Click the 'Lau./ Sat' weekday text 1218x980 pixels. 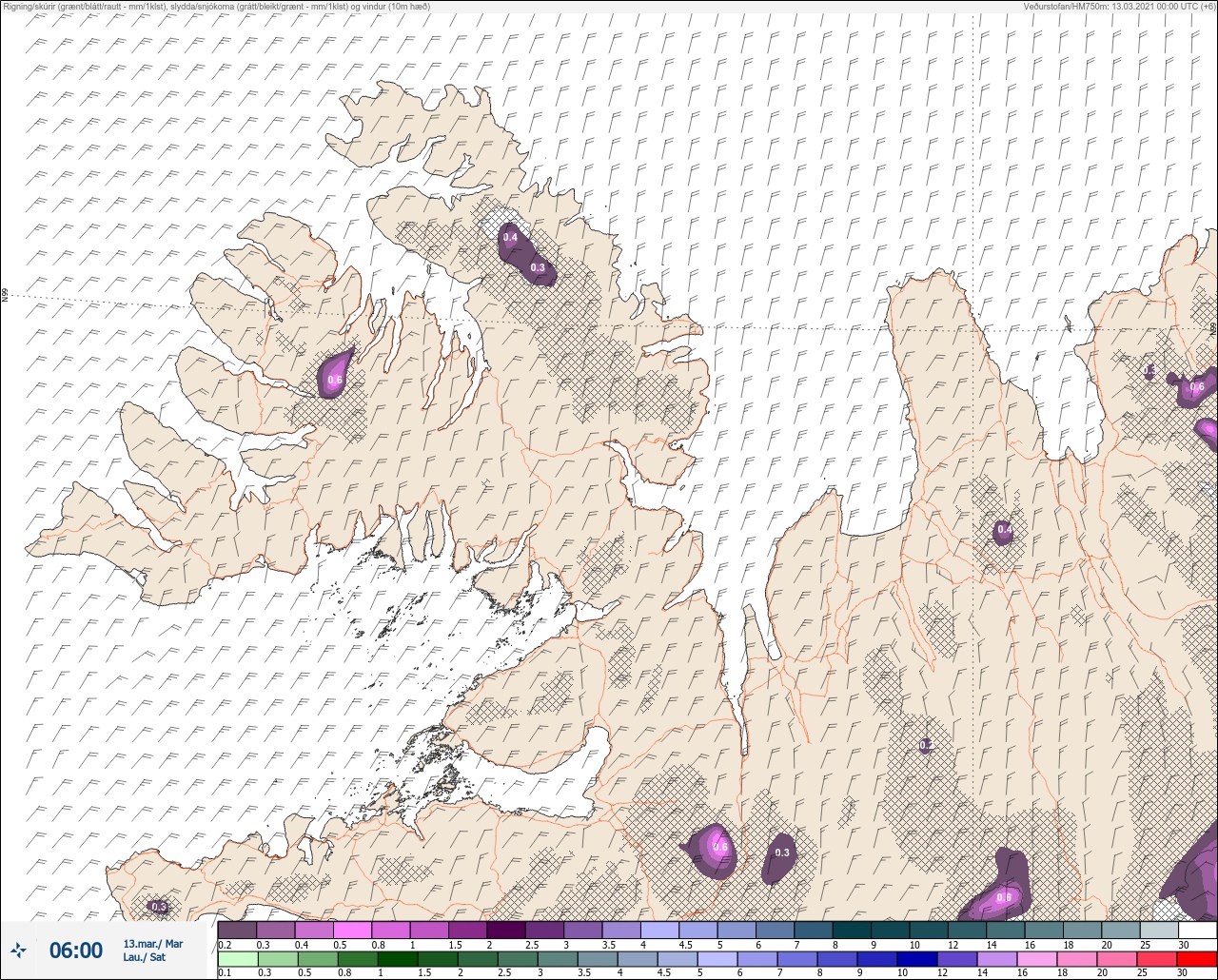[x=145, y=957]
